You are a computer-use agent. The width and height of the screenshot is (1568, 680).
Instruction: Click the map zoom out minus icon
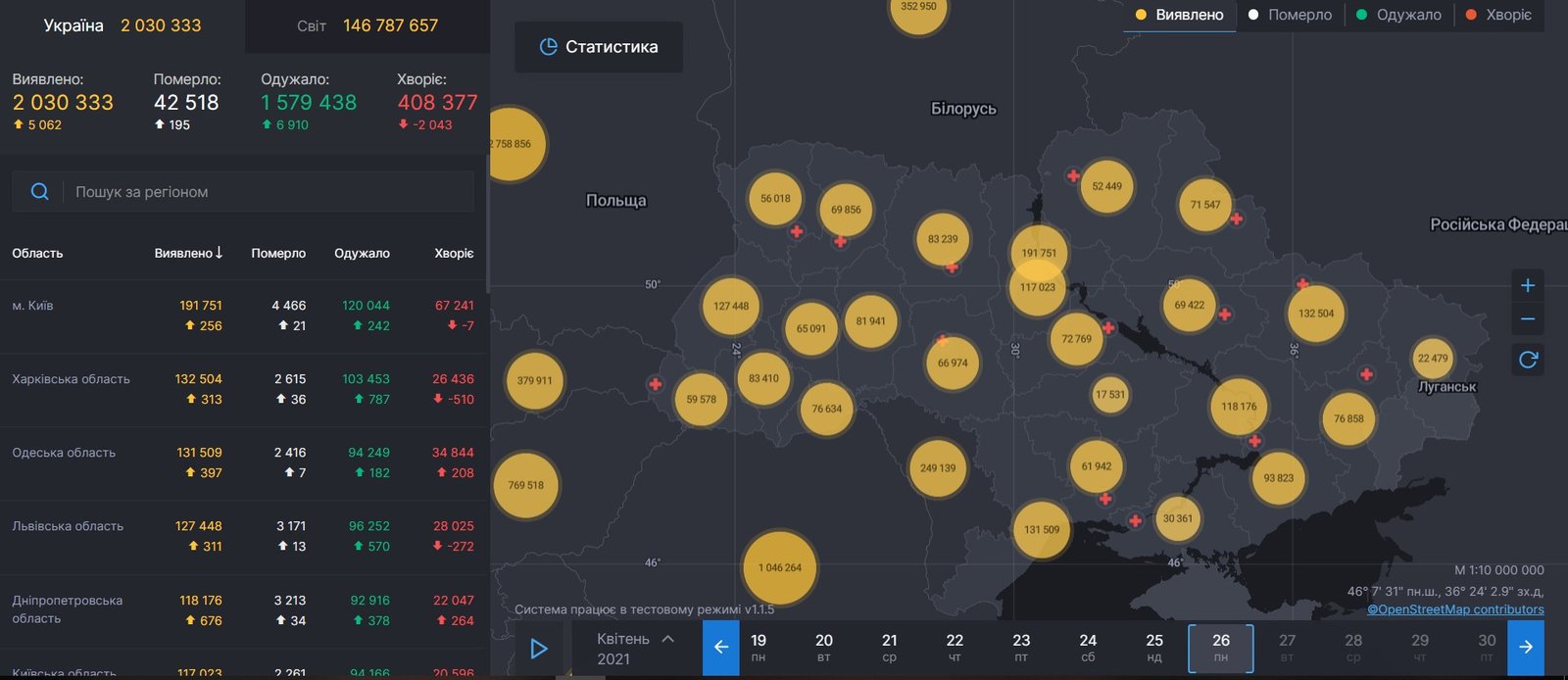tap(1527, 319)
